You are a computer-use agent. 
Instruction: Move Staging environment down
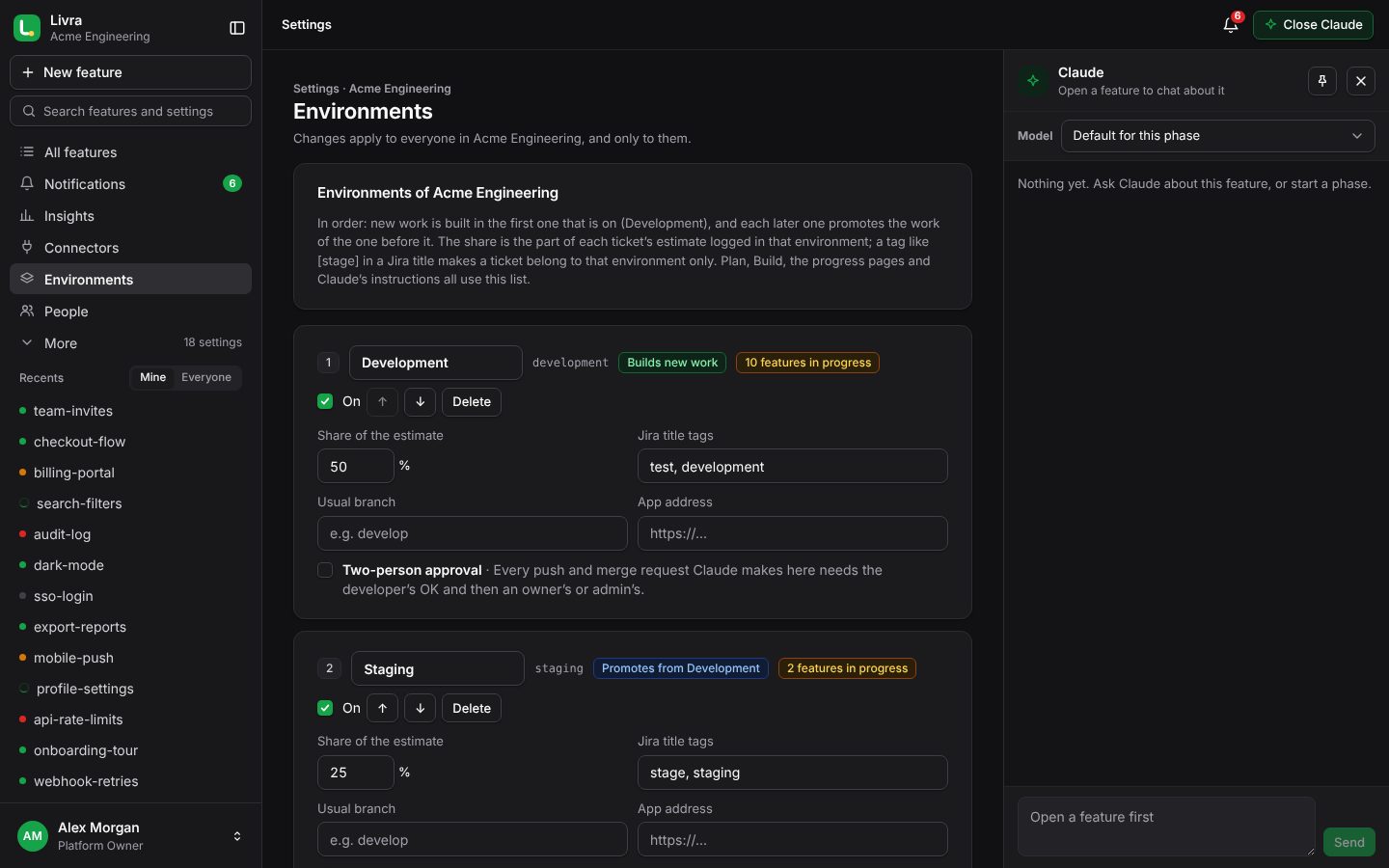[421, 709]
